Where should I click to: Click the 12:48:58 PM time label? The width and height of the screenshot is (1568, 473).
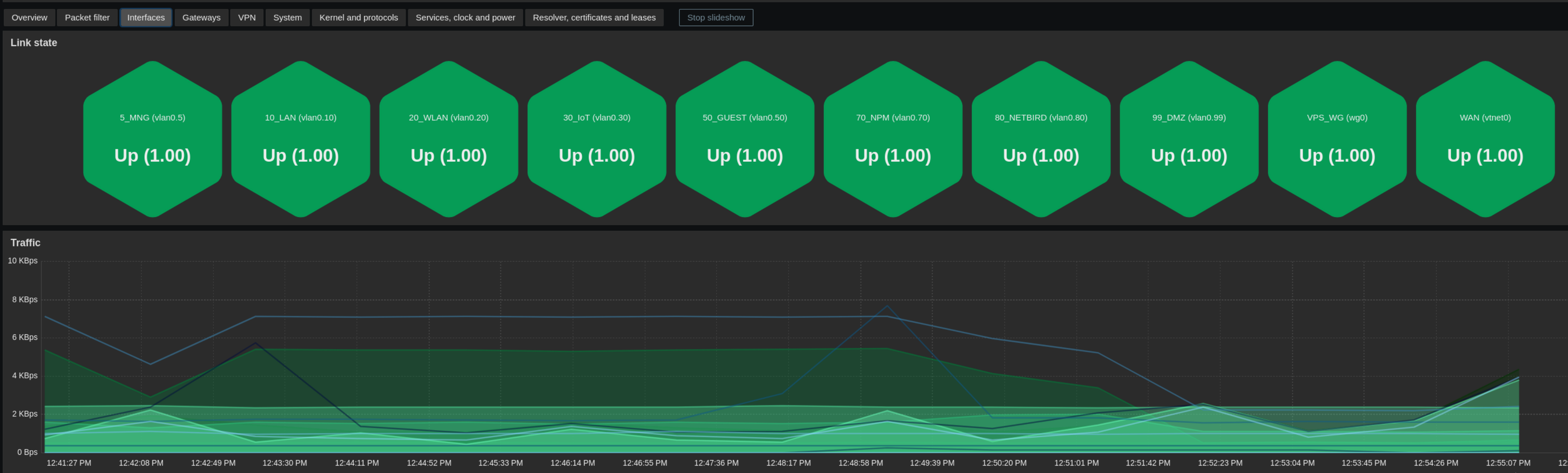coord(861,463)
